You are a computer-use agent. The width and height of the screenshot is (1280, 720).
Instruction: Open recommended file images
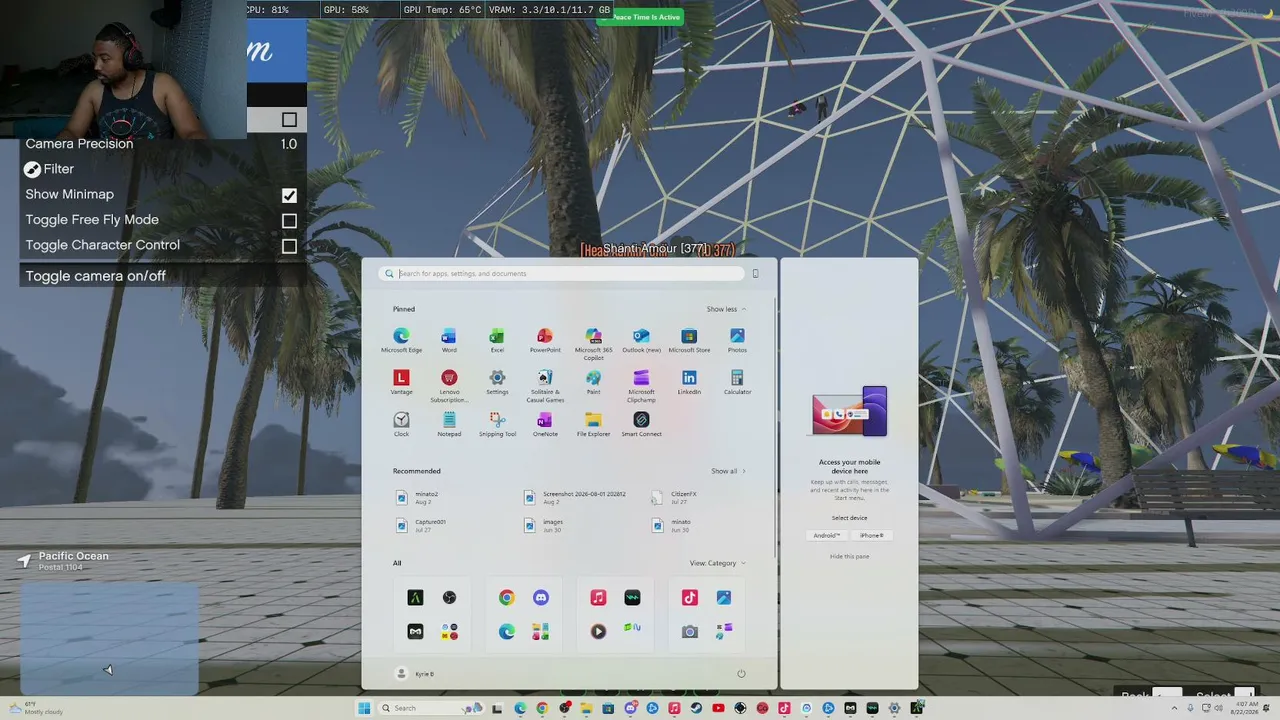coord(544,525)
